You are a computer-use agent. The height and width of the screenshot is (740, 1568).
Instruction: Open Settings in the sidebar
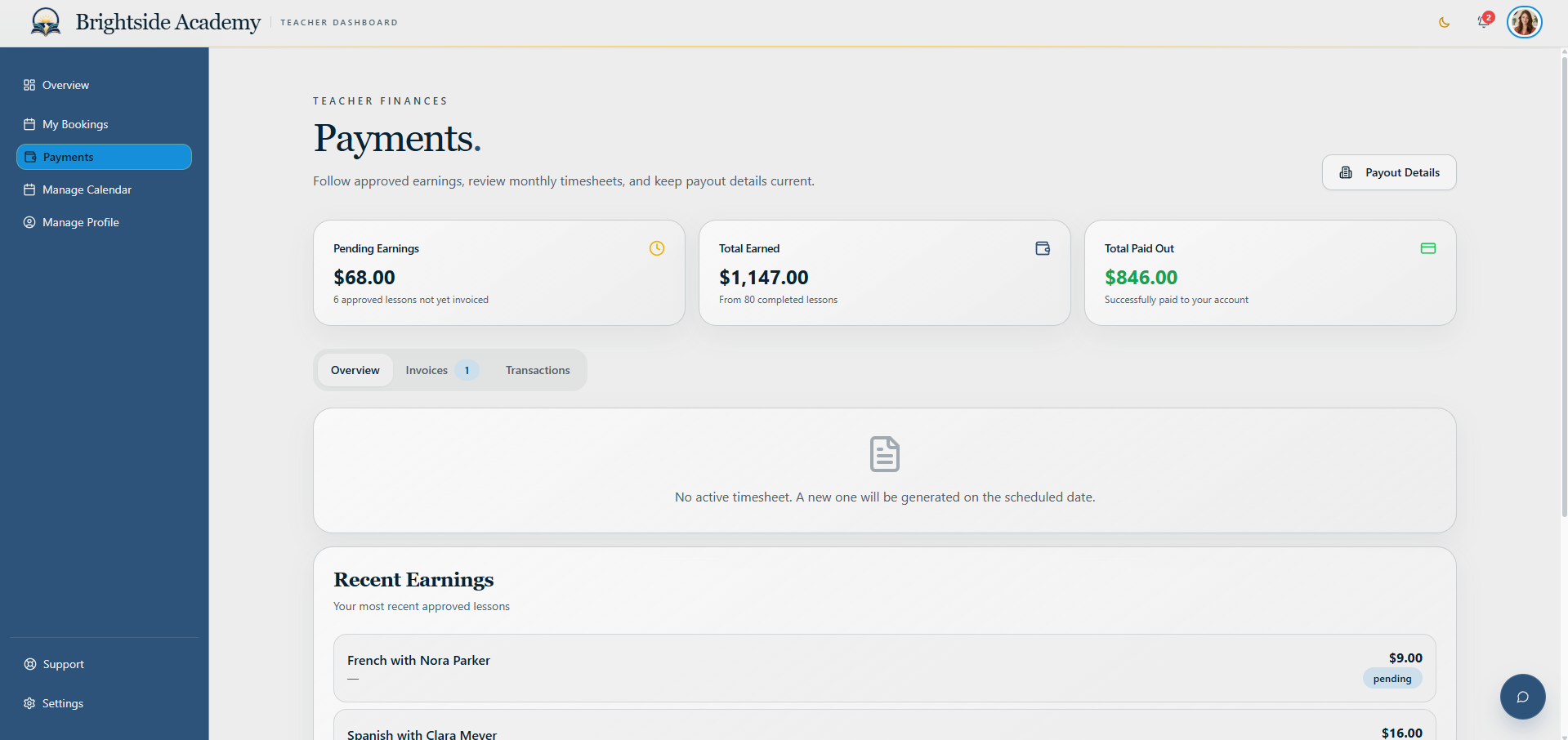coord(104,703)
